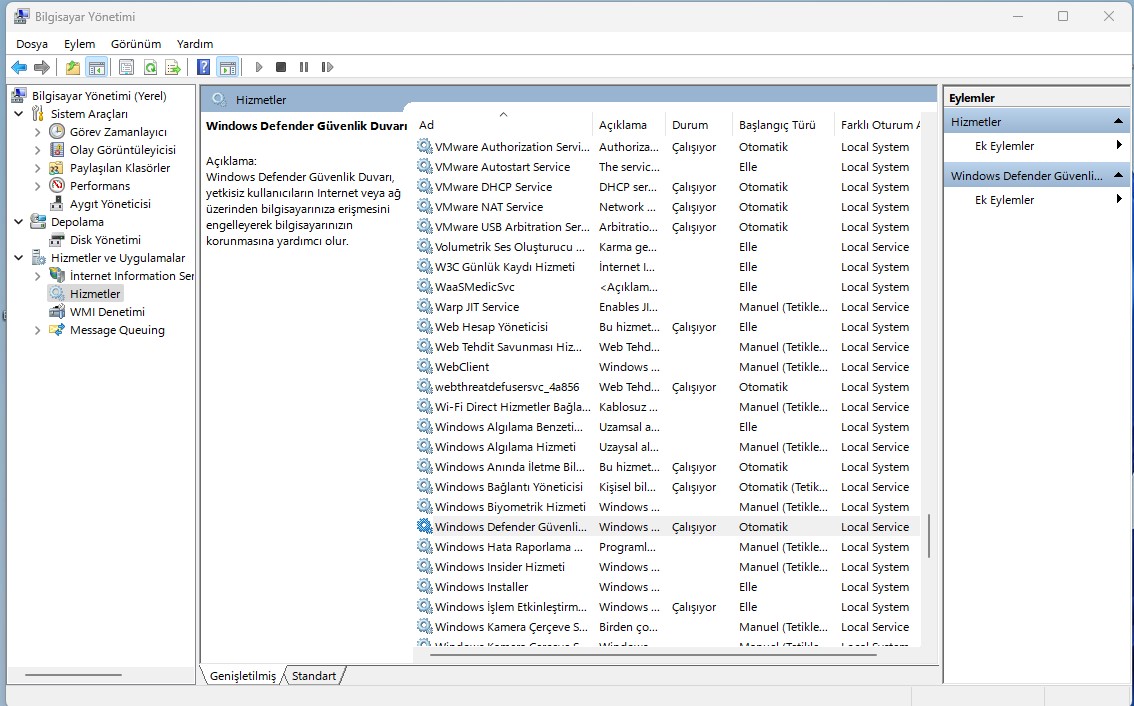Screen dimensions: 1134x706
Task: Collapse the Windows Defender Güvenli... actions section
Action: pos(1118,175)
